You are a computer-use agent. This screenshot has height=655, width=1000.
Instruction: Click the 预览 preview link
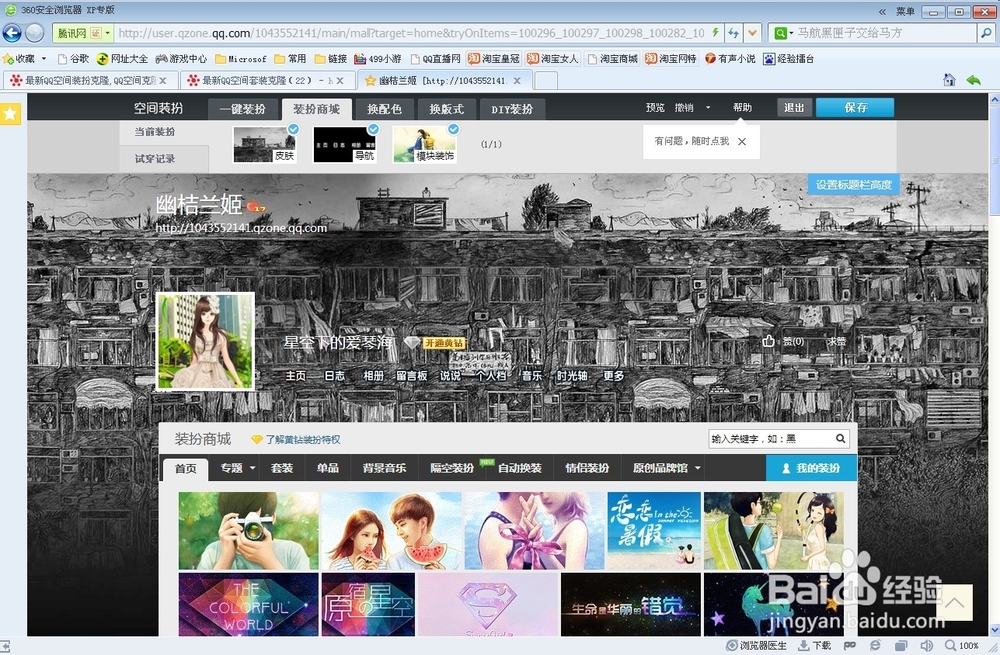click(x=655, y=107)
